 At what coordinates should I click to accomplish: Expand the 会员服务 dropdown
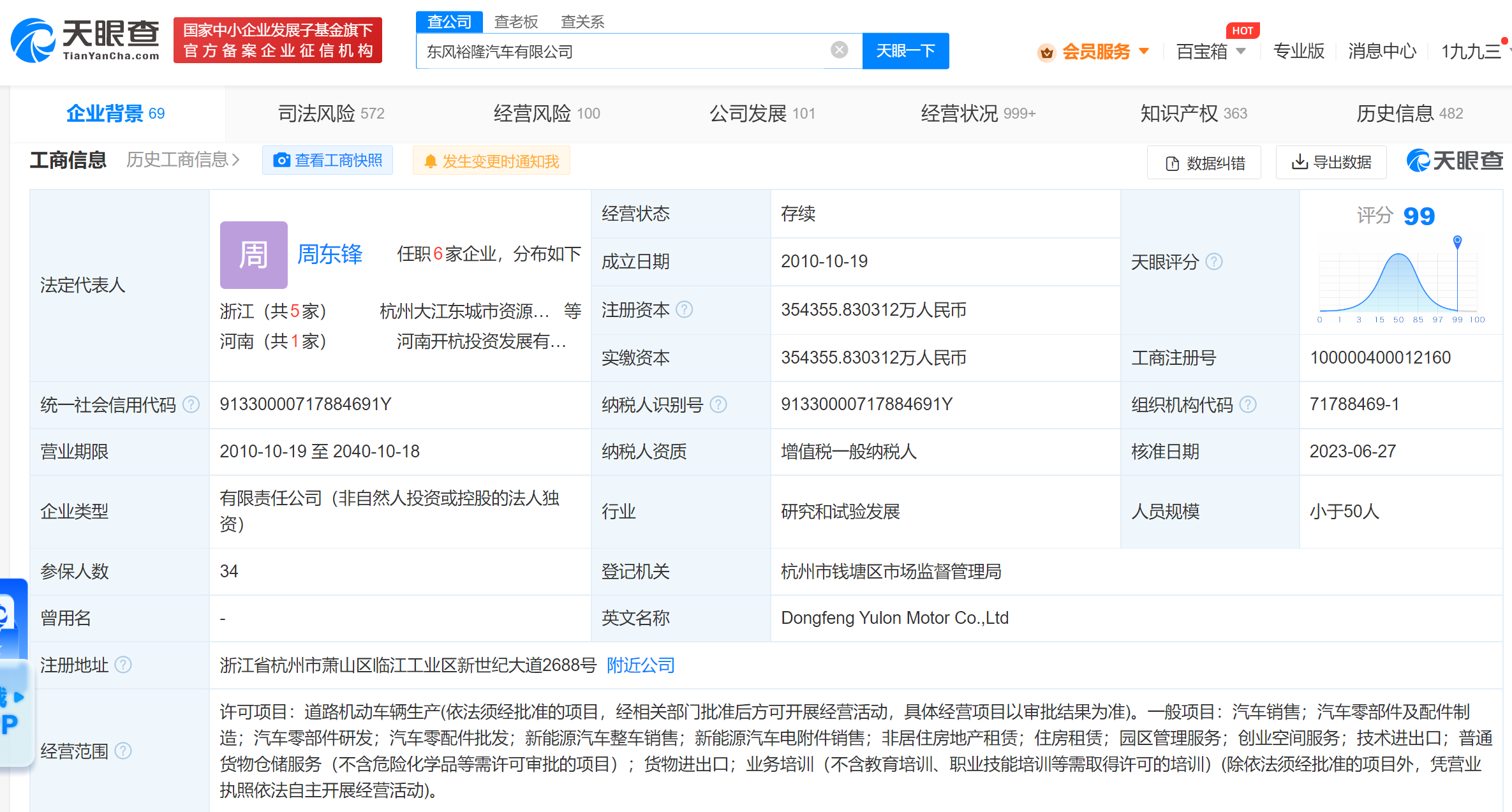tap(1144, 51)
